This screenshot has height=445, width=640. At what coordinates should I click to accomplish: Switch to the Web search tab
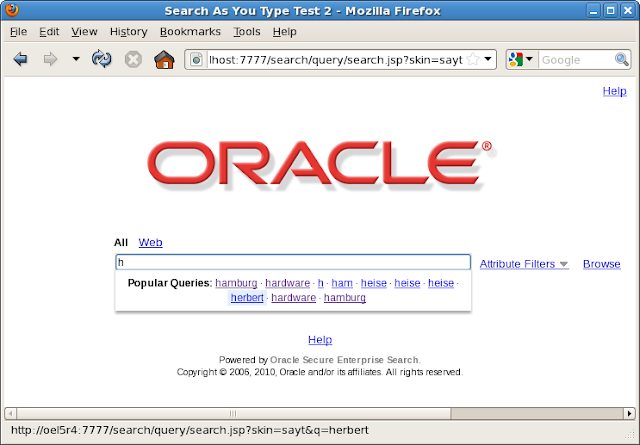(150, 243)
